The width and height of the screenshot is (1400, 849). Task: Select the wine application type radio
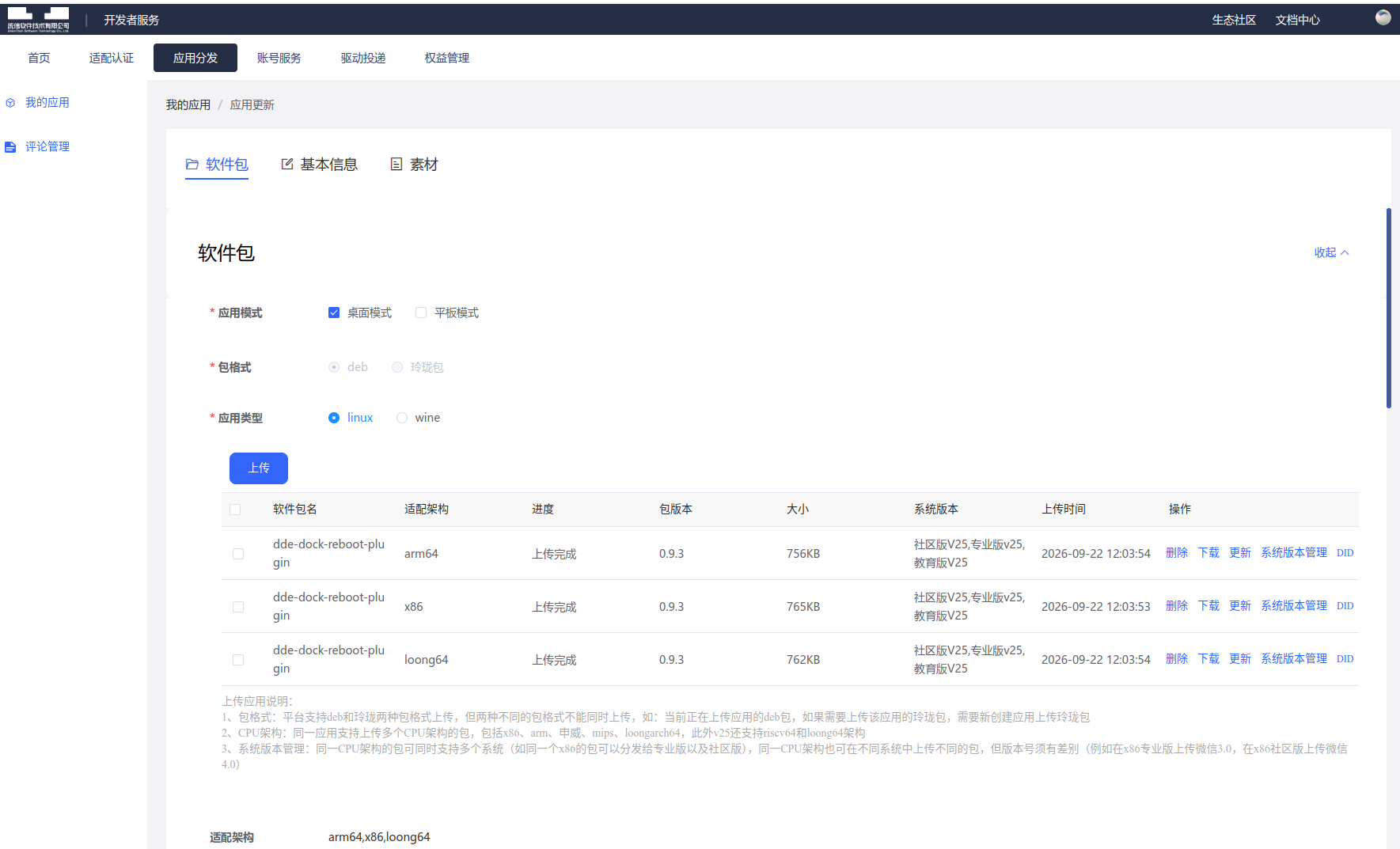click(x=402, y=418)
